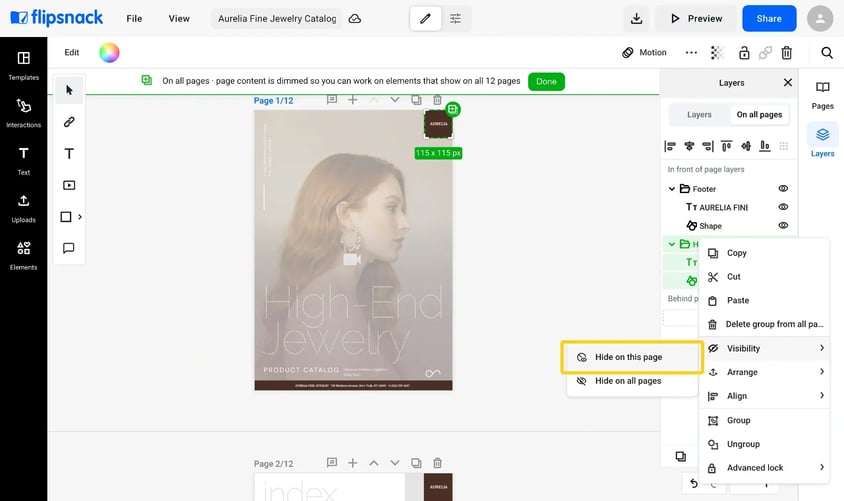The width and height of the screenshot is (844, 501).
Task: Select the video embed tool
Action: [x=69, y=185]
